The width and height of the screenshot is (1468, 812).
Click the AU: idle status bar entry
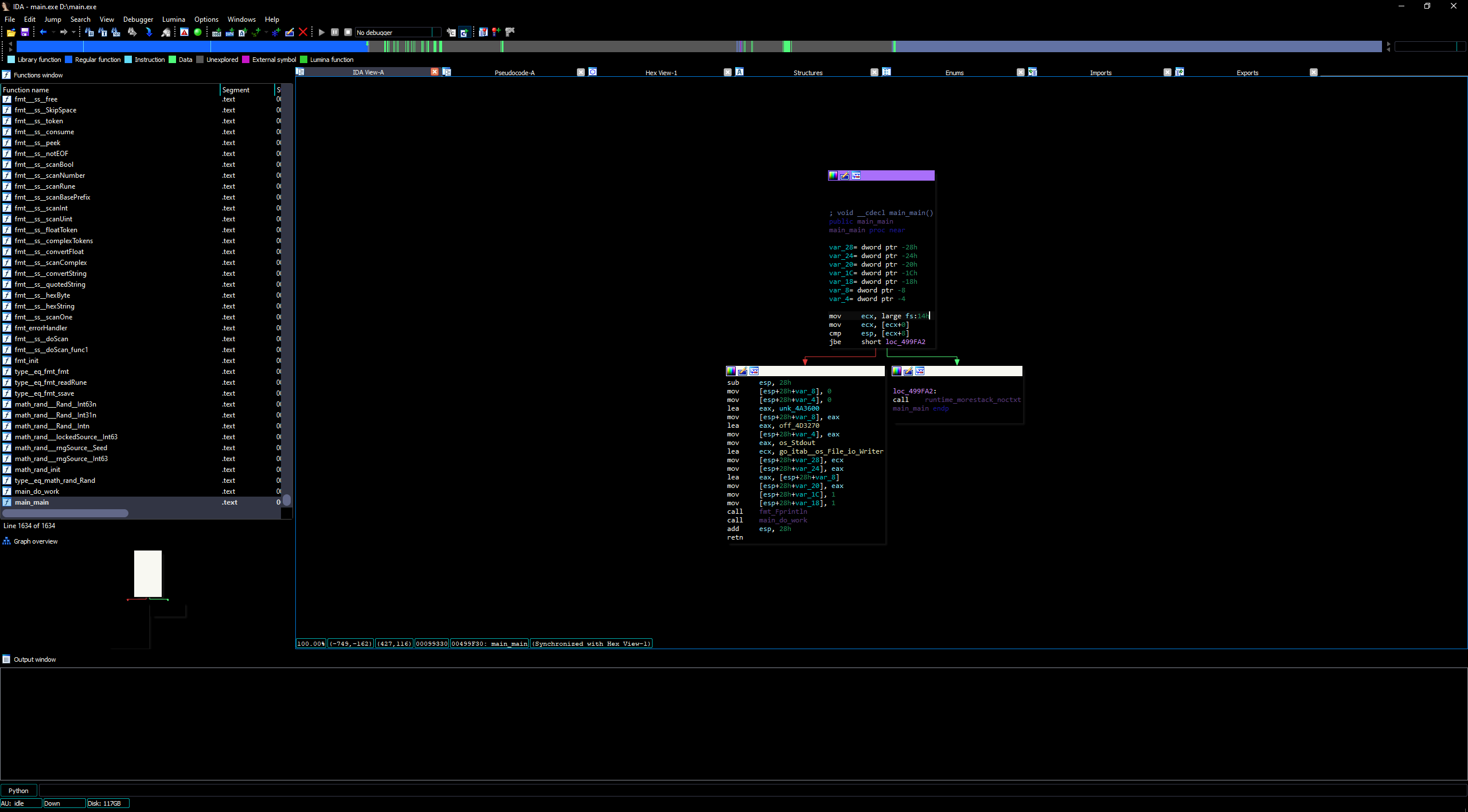tap(21, 803)
